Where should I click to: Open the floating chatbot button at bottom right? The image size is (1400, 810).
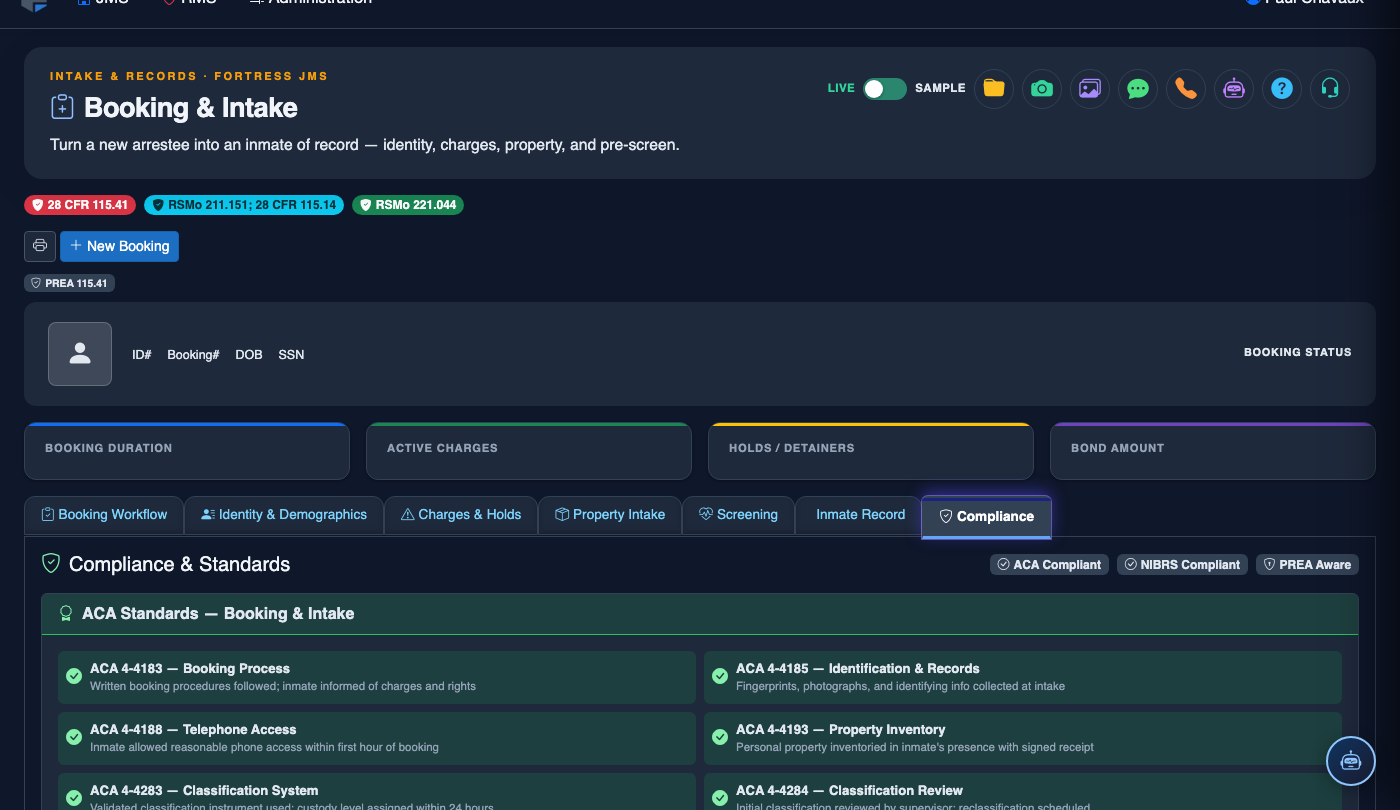coord(1351,761)
